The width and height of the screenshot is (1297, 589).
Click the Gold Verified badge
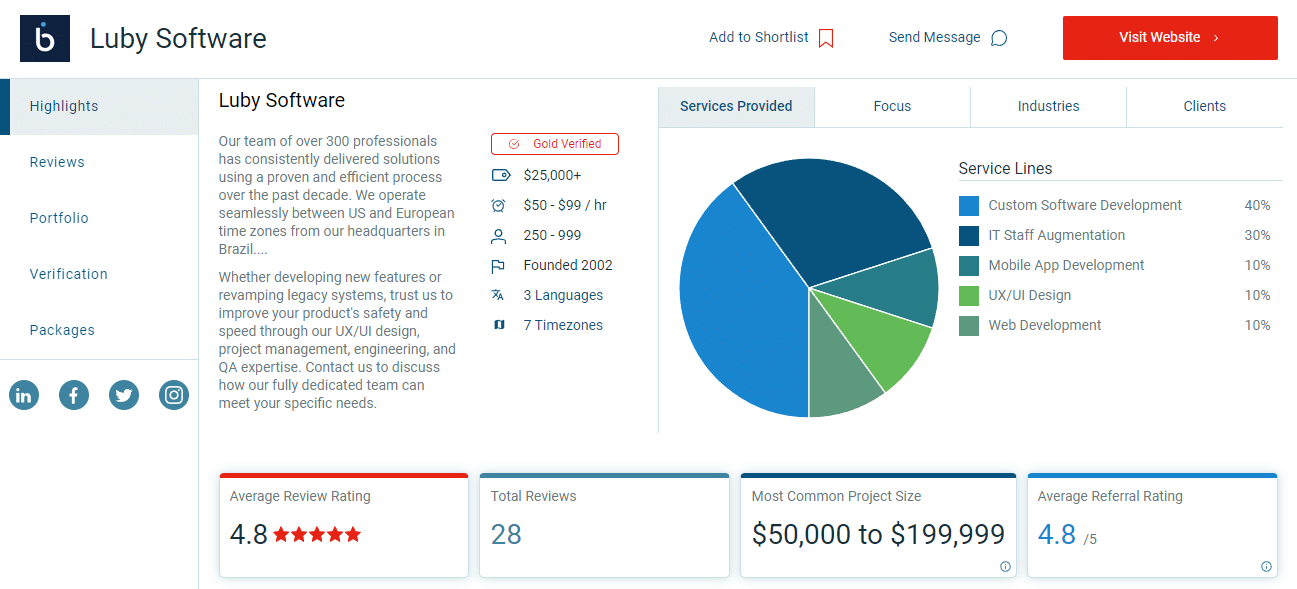(x=555, y=144)
